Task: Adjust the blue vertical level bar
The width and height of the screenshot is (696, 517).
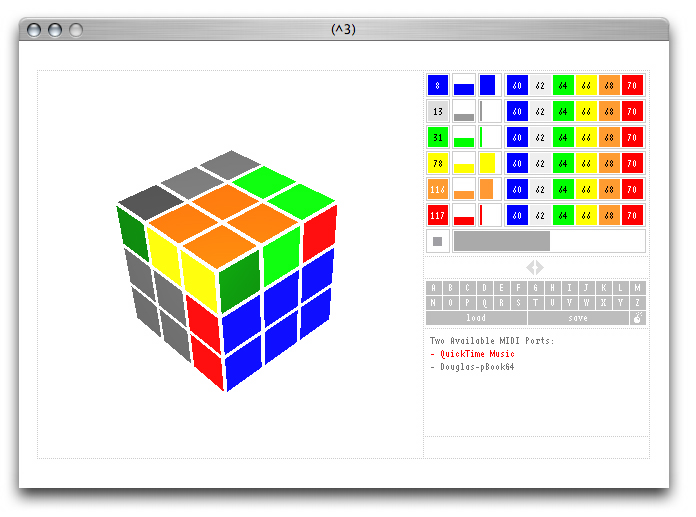Action: pos(464,85)
